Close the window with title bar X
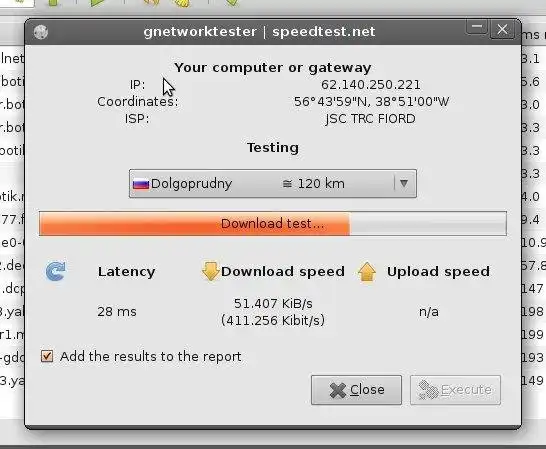 pyautogui.click(x=502, y=30)
